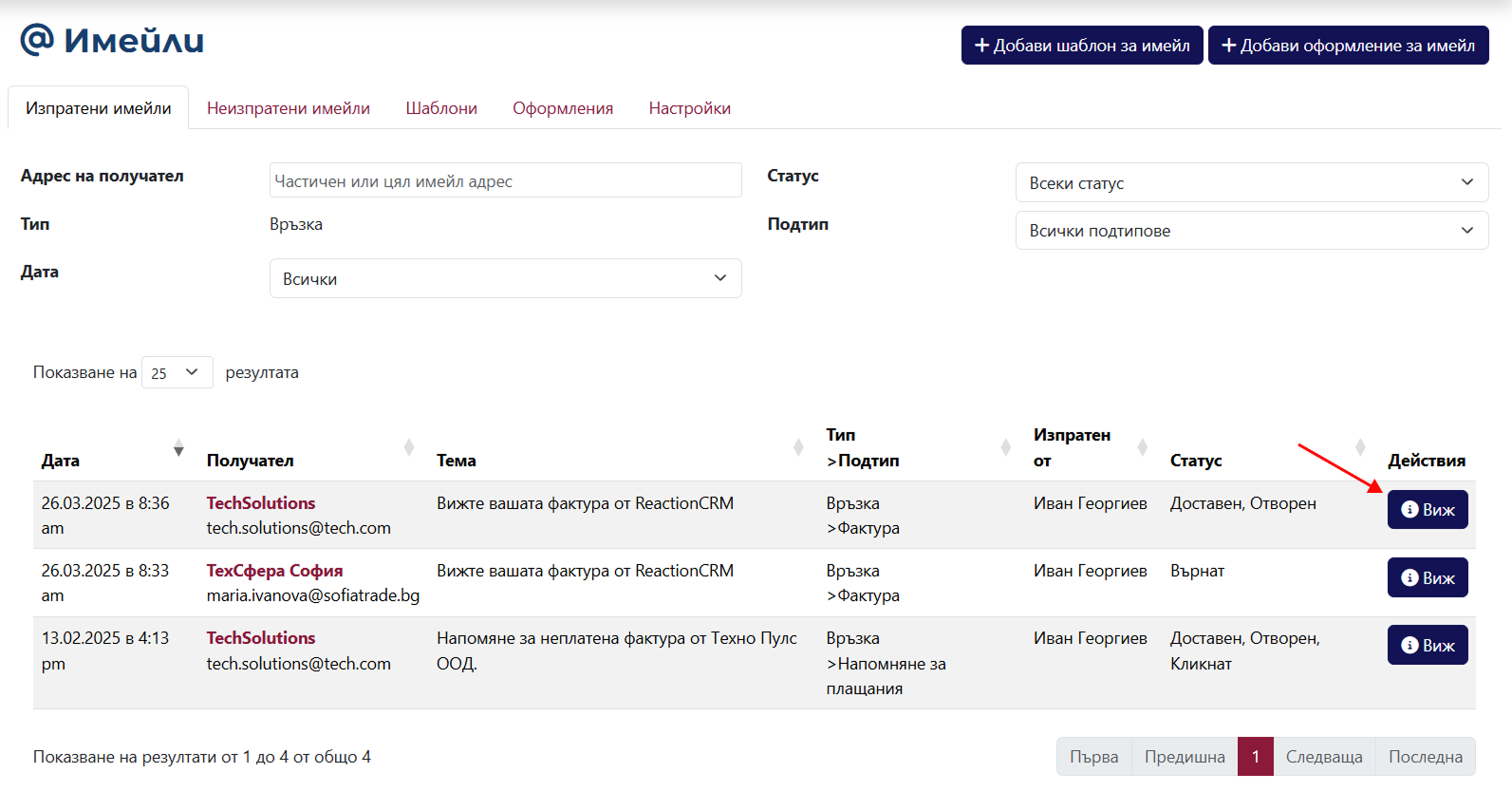Image resolution: width=1512 pixels, height=792 pixels.
Task: Click Показване на резултати от 1 до 4 text
Action: click(x=202, y=757)
